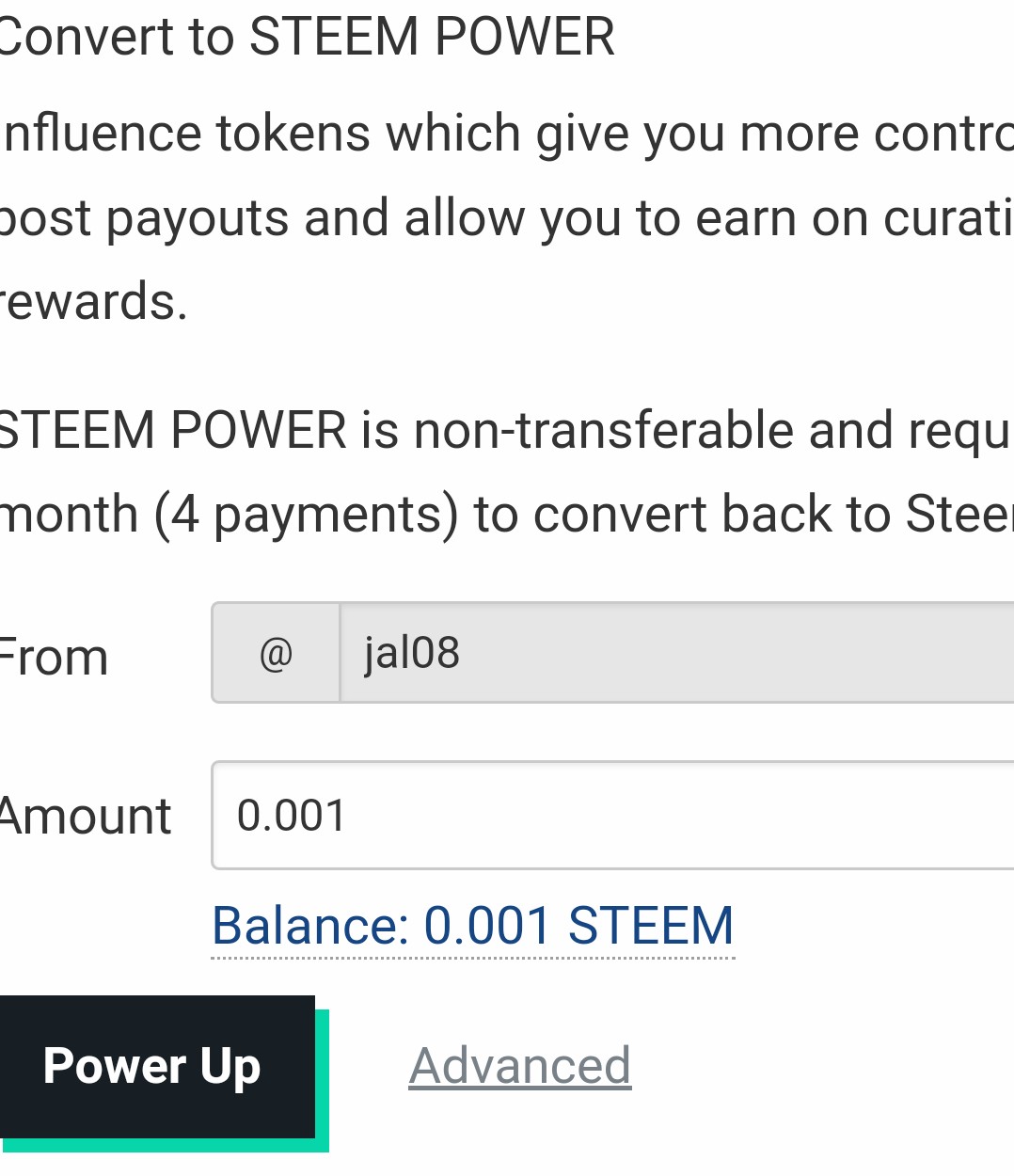This screenshot has width=1014, height=1176.
Task: Open the Advanced options link
Action: click(519, 1066)
